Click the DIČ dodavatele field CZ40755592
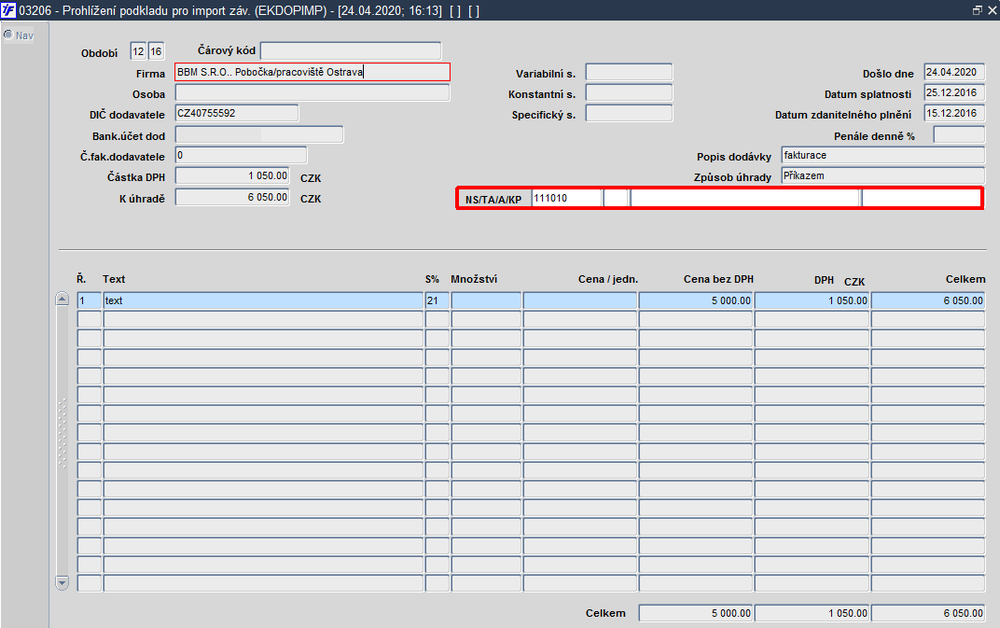 pos(237,113)
